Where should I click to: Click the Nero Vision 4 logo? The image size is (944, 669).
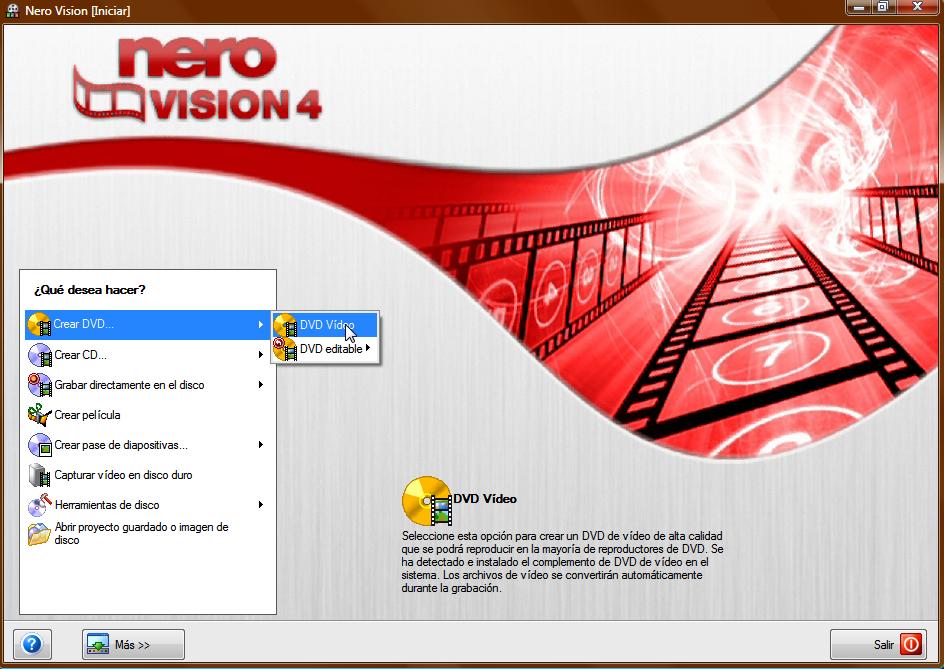197,79
